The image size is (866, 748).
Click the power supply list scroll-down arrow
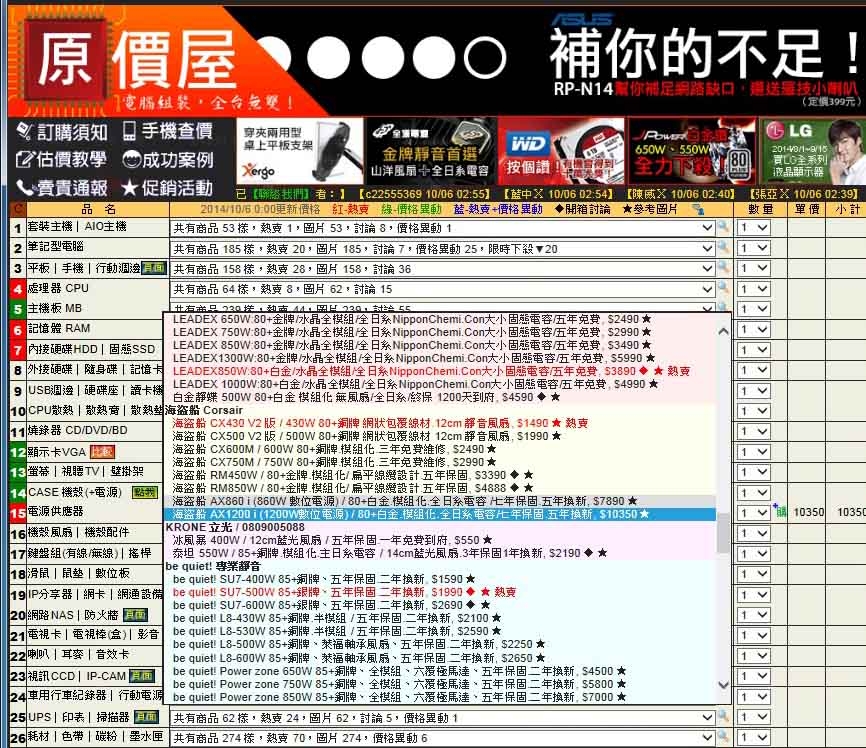pos(723,685)
